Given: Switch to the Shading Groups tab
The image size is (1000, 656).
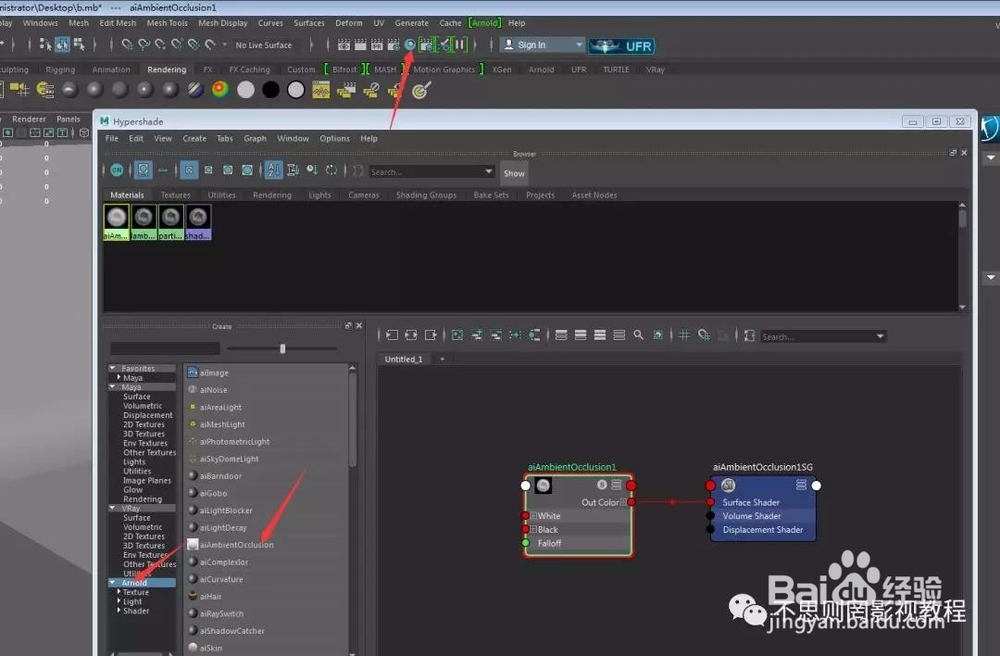Looking at the screenshot, I should point(426,195).
